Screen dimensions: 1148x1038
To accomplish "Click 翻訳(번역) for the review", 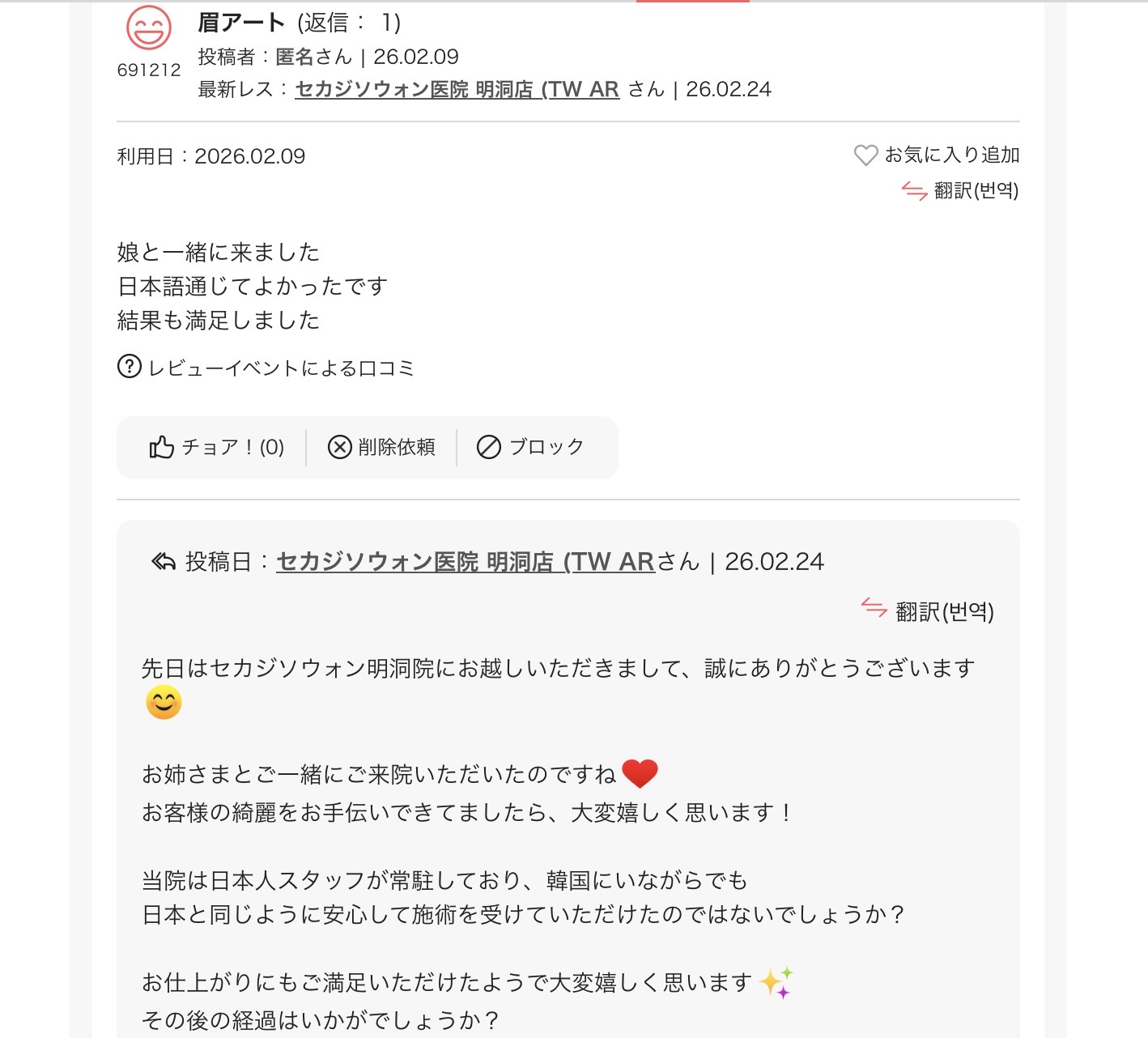I will coord(976,191).
